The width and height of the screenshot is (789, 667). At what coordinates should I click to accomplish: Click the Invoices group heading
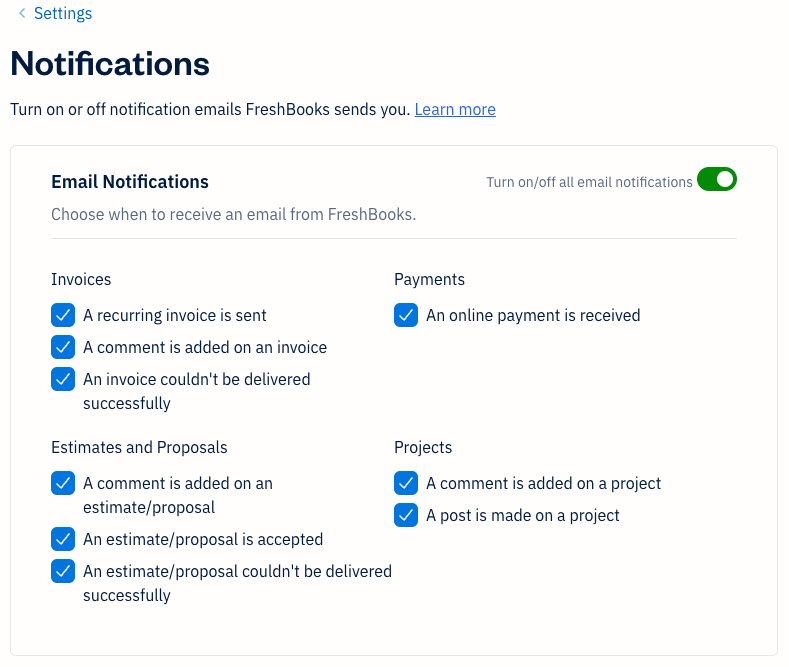81,279
